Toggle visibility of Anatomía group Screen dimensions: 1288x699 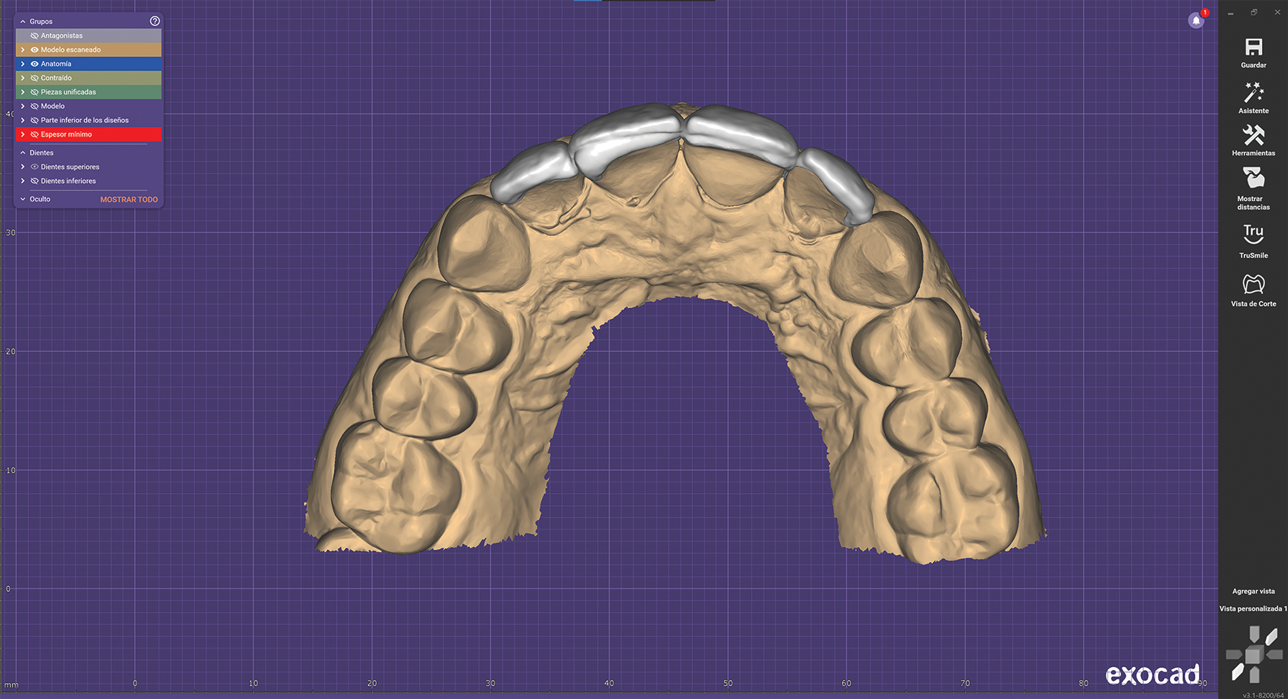pos(35,64)
